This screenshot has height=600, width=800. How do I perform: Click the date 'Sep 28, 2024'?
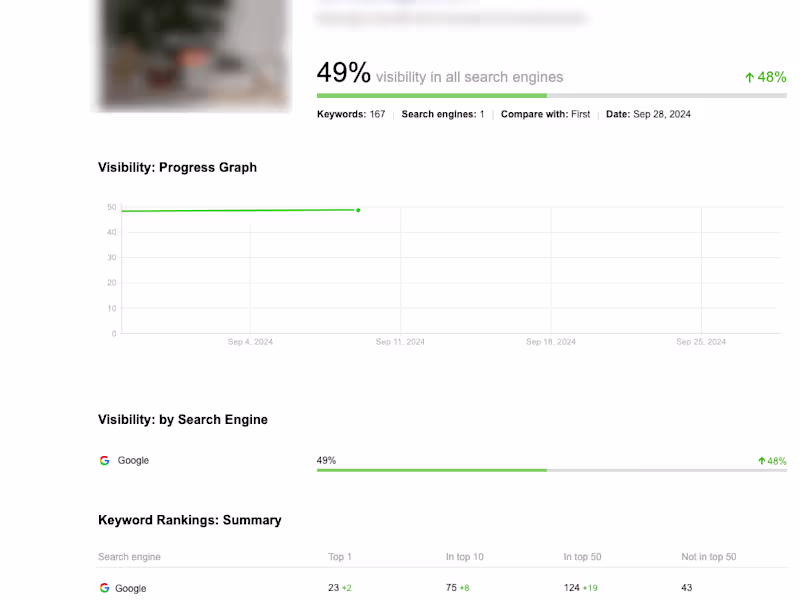661,115
